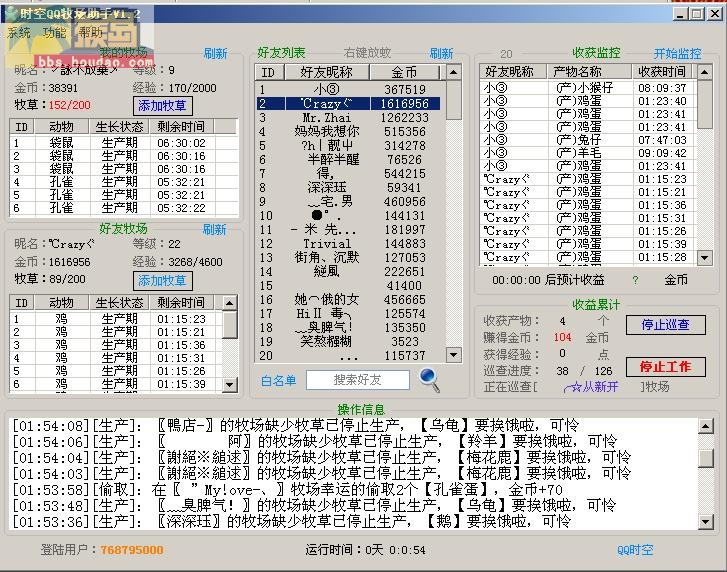727x572 pixels.
Task: Click the magnifier search icon
Action: (429, 380)
